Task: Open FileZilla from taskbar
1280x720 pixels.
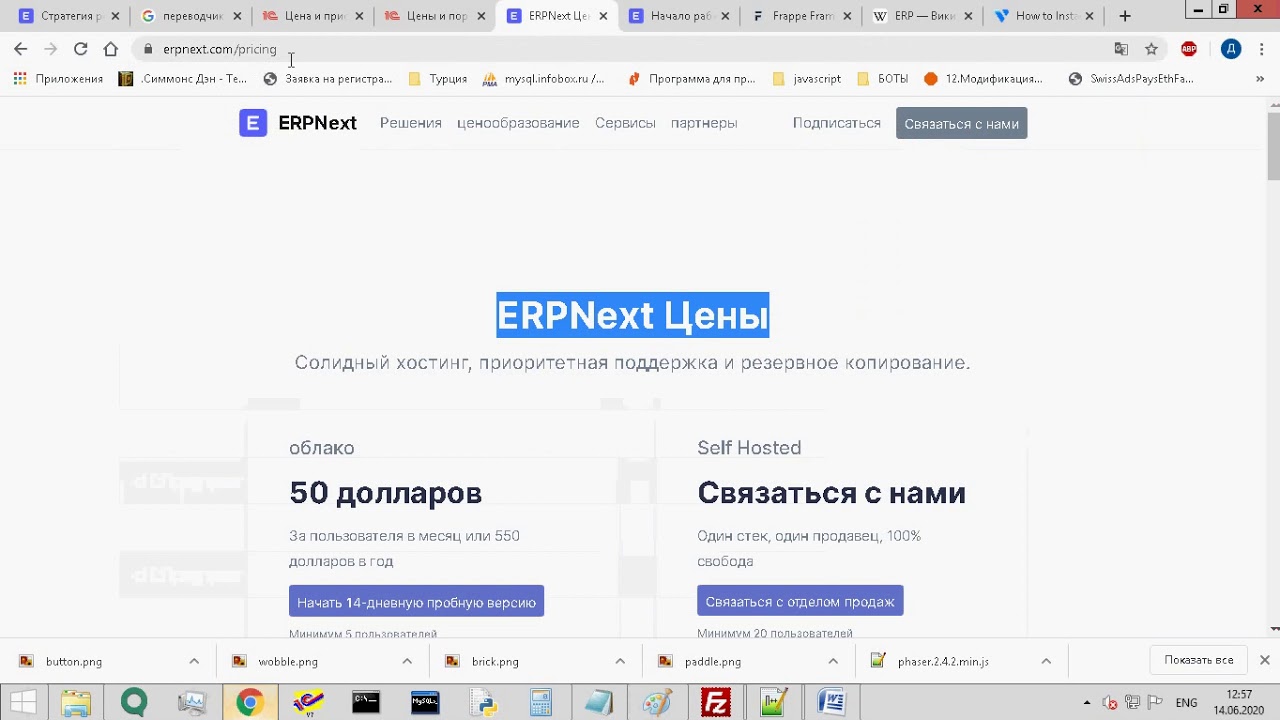Action: click(715, 703)
